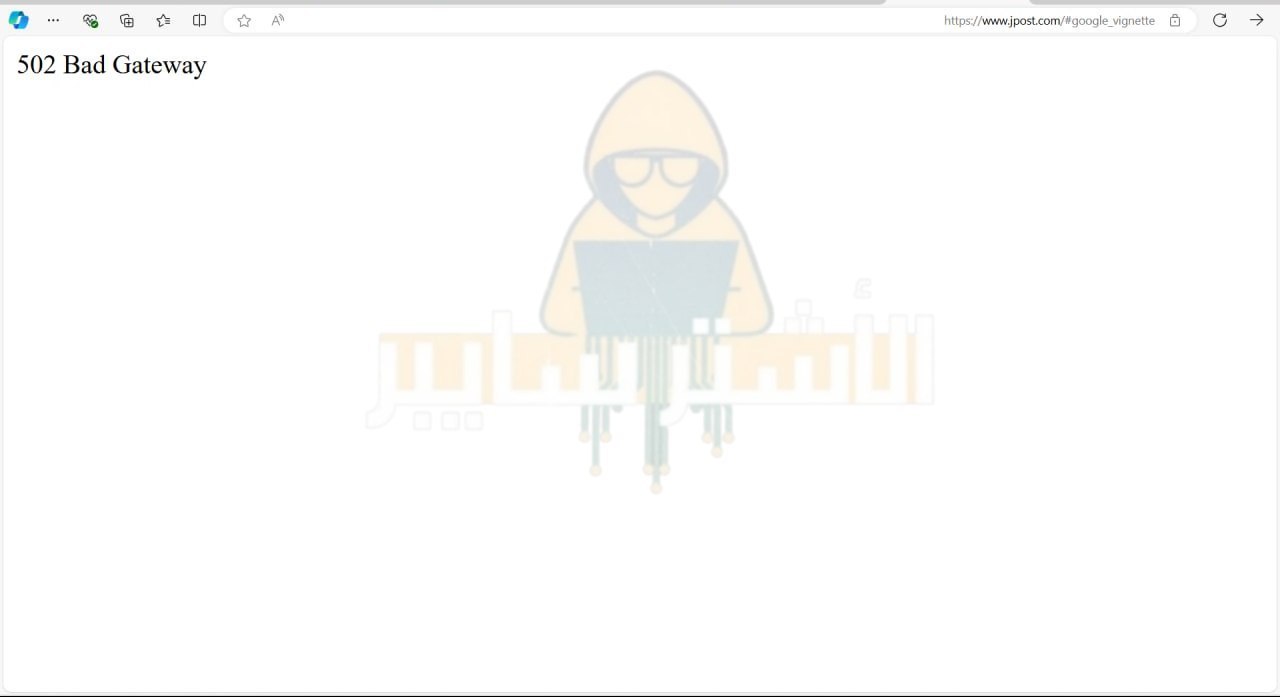Open the Copilot icon in the toolbar

18,20
